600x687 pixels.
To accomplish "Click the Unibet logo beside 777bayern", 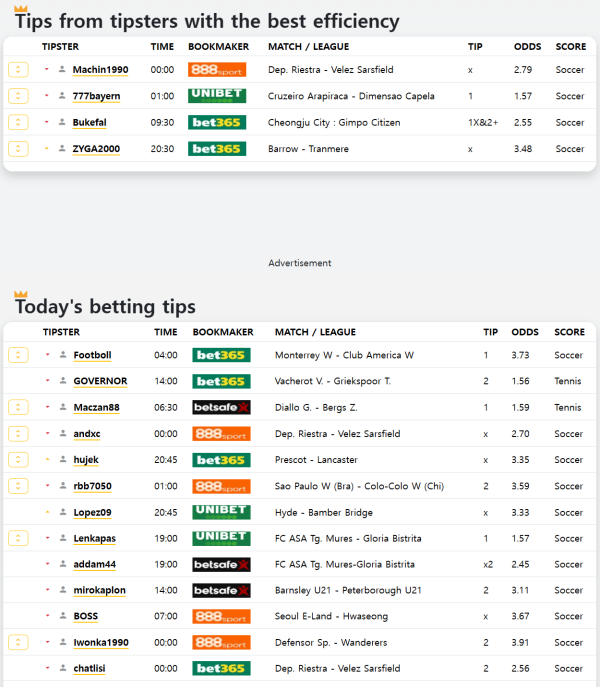I will coord(216,96).
